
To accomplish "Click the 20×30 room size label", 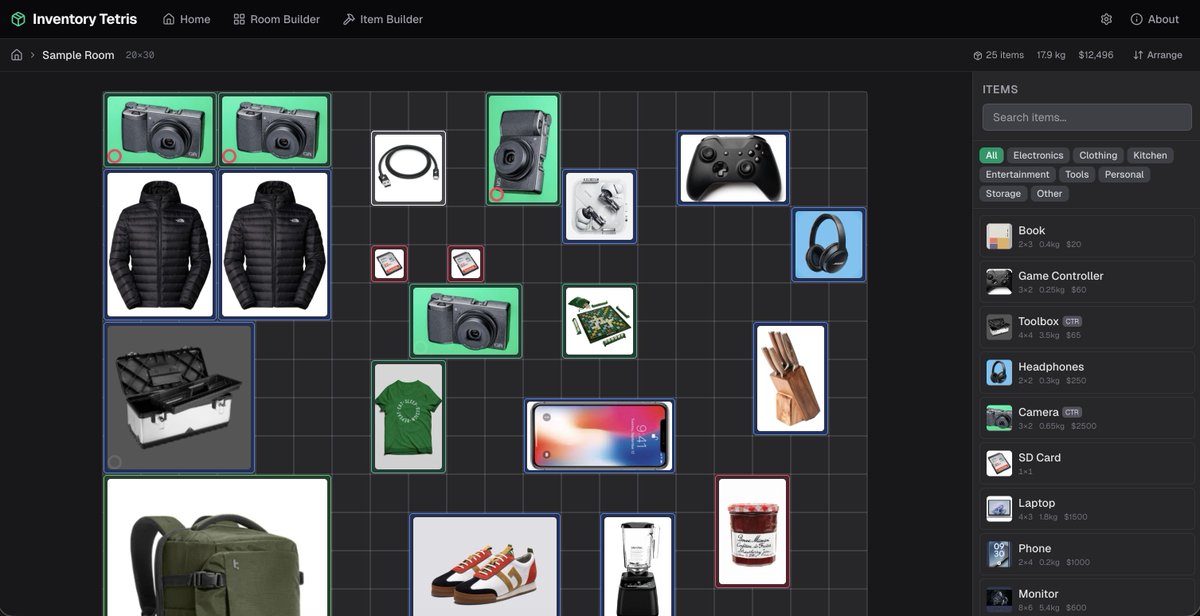I will [140, 55].
